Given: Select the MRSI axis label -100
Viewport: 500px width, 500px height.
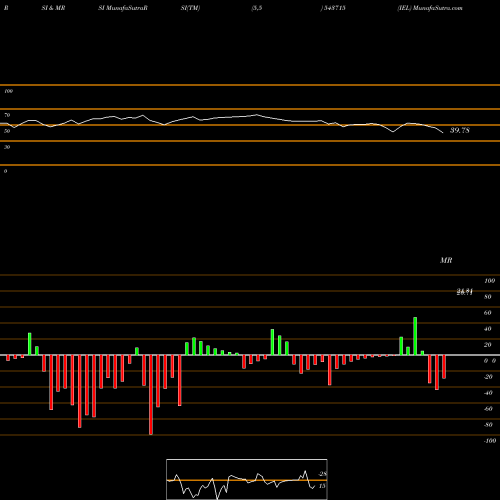Looking at the screenshot, I should [x=490, y=441].
